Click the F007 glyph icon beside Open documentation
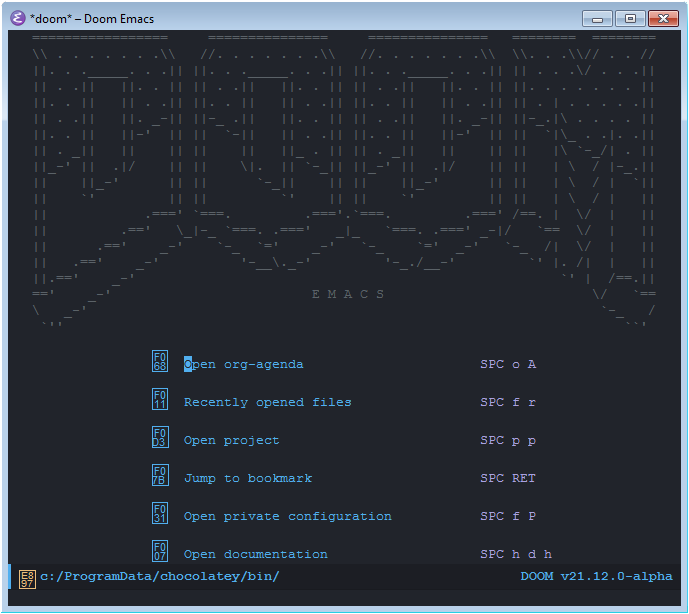The height and width of the screenshot is (614, 689). (160, 551)
